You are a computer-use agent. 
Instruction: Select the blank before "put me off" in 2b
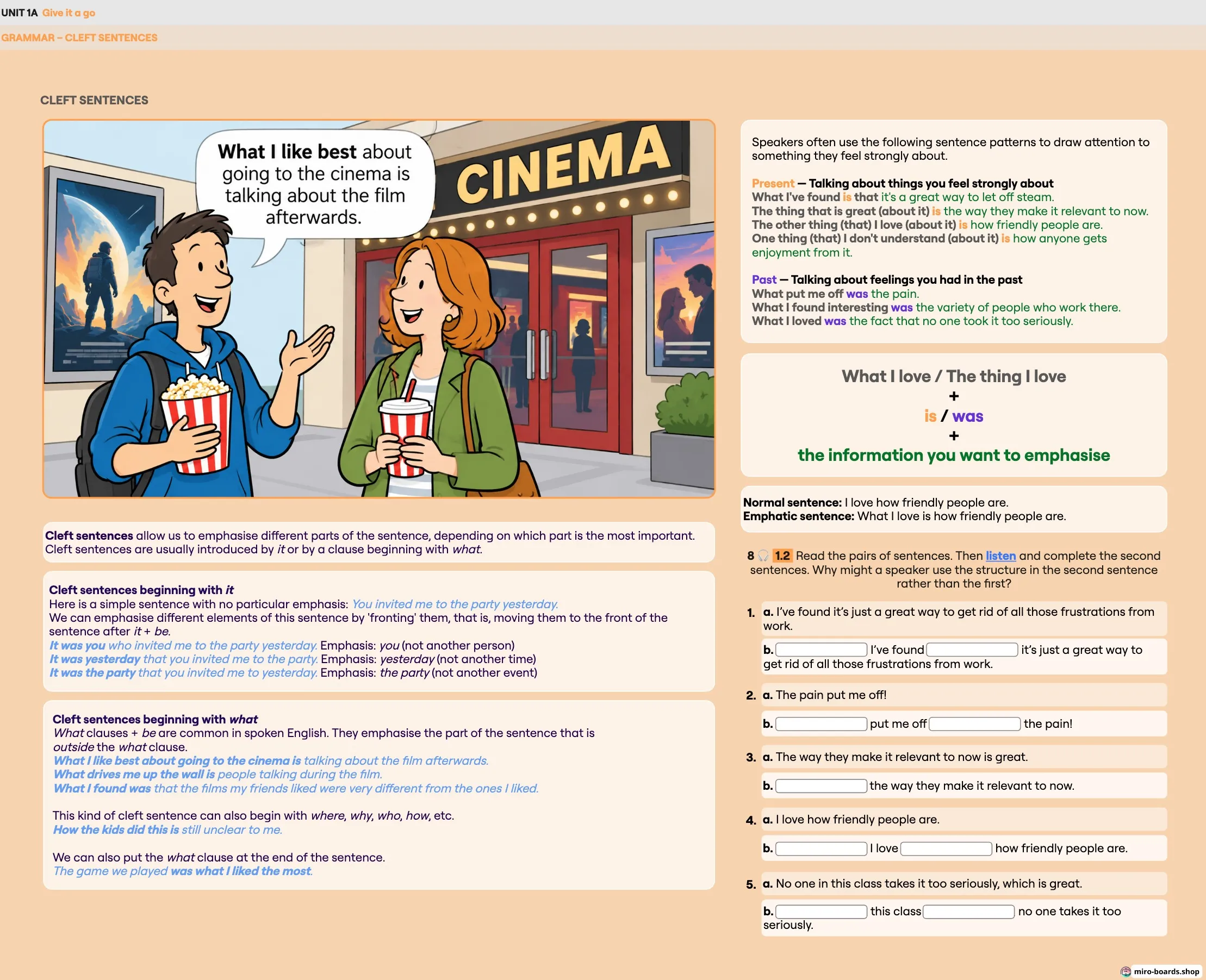[x=822, y=723]
